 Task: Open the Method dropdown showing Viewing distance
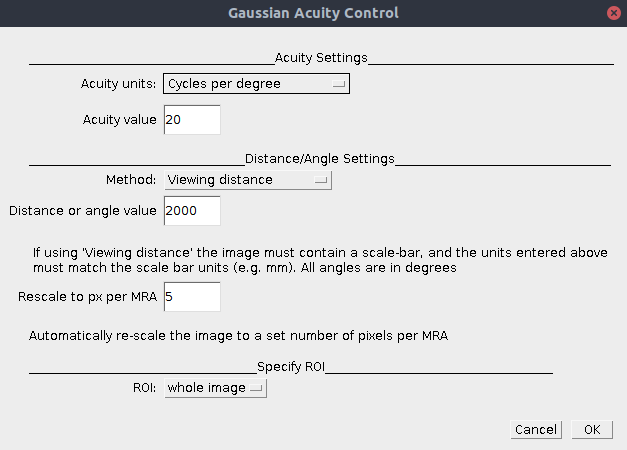pyautogui.click(x=248, y=180)
